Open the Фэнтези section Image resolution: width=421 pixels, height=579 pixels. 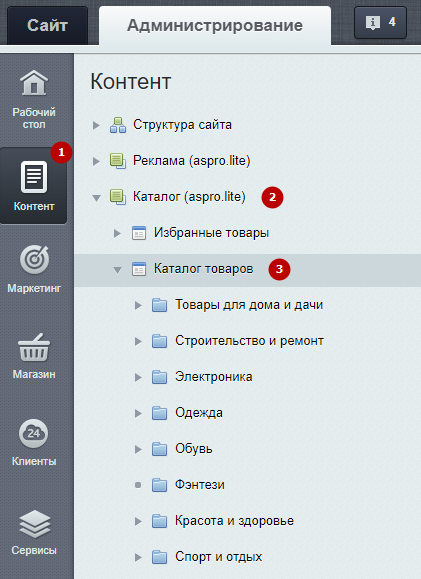pos(200,484)
